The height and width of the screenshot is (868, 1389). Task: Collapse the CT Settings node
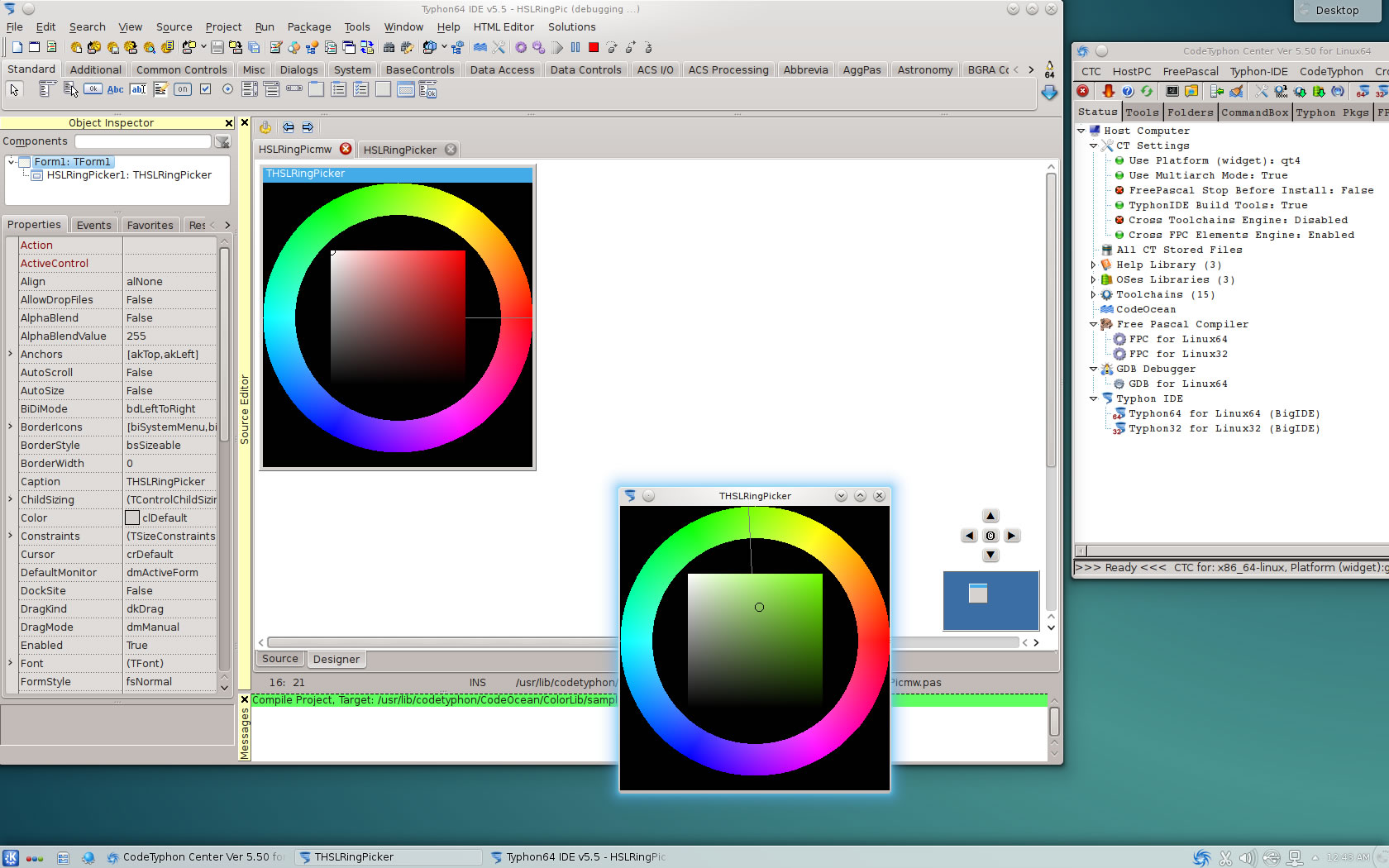1093,145
